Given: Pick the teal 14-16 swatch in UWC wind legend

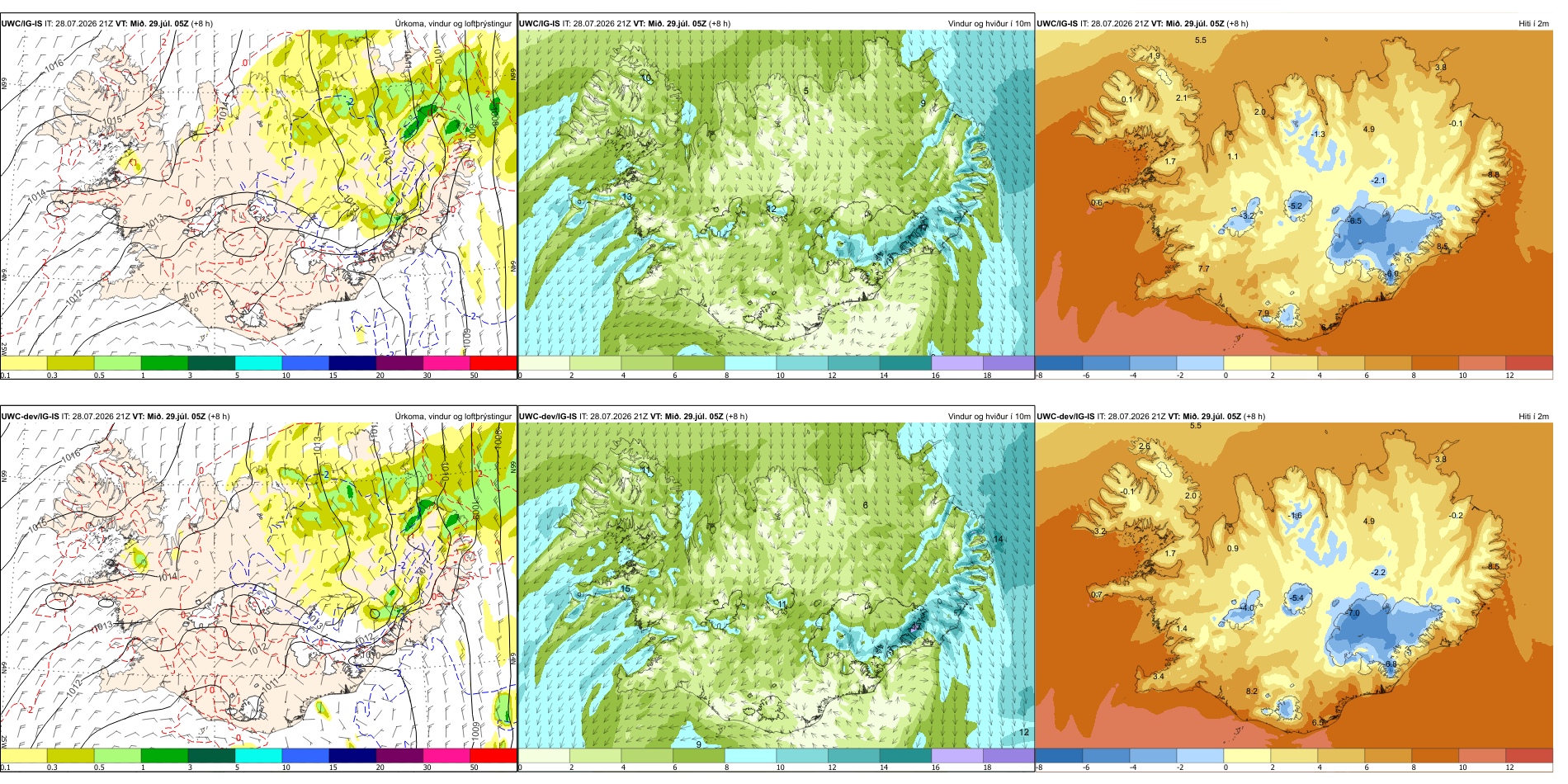Looking at the screenshot, I should tap(905, 363).
